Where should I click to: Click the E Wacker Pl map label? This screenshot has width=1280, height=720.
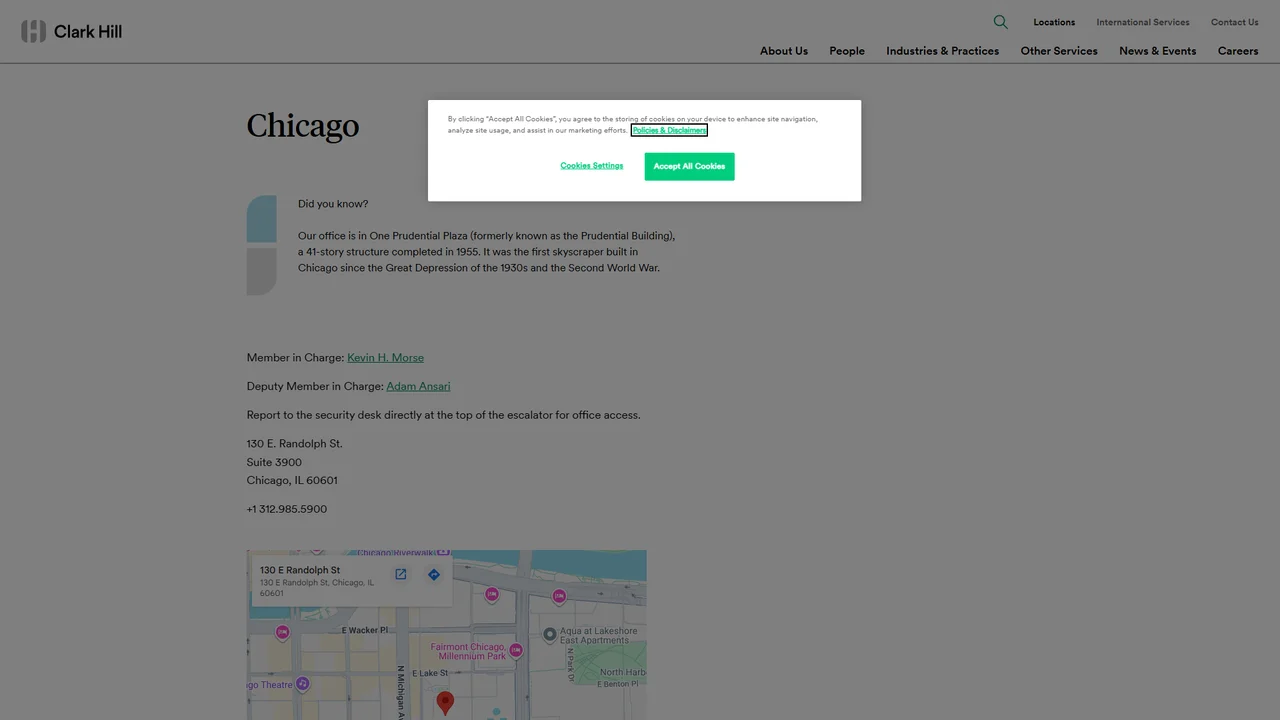coord(364,630)
